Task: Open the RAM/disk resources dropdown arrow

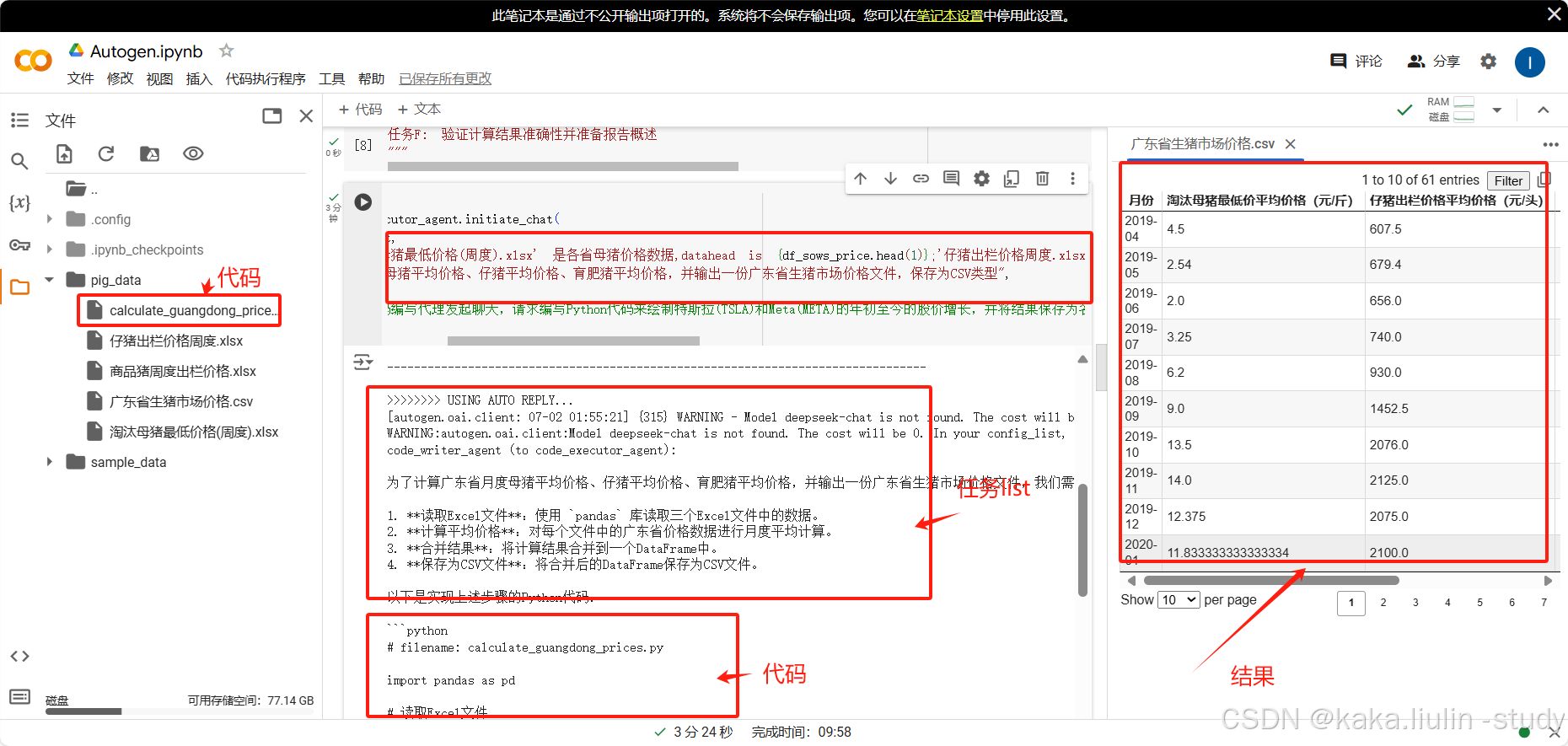Action: point(1497,110)
